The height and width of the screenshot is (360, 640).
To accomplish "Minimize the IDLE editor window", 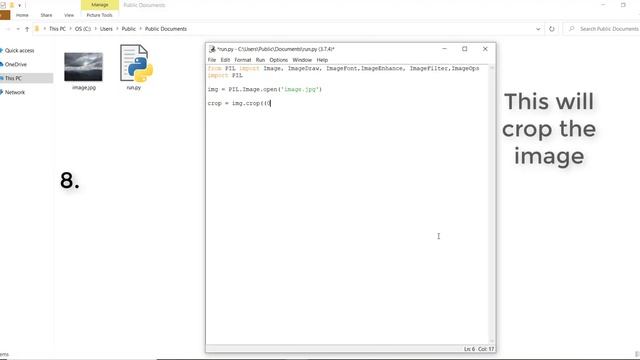I will [x=444, y=49].
